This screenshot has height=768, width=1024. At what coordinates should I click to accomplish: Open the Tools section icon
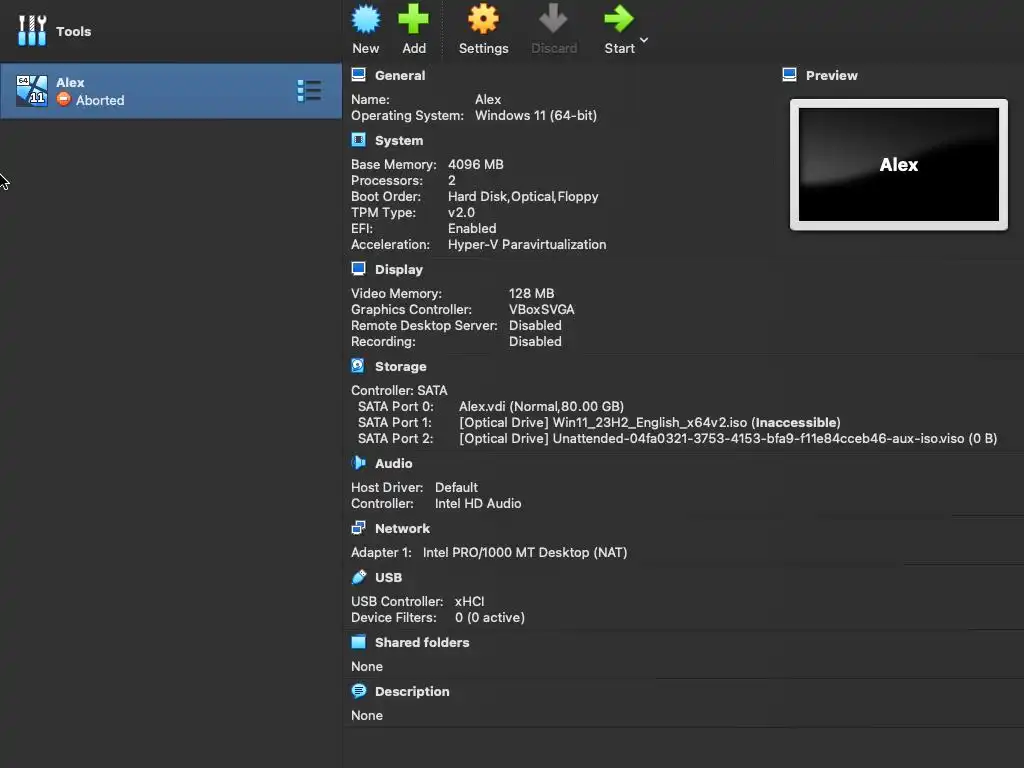(x=32, y=30)
